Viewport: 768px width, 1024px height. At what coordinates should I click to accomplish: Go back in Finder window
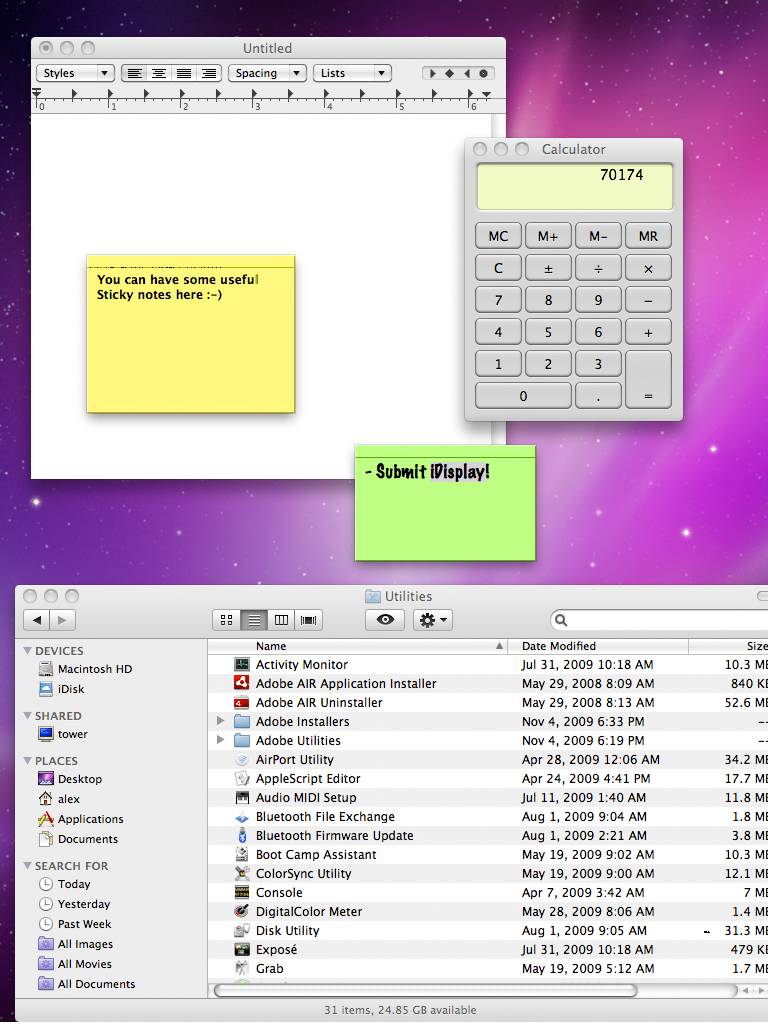[37, 620]
